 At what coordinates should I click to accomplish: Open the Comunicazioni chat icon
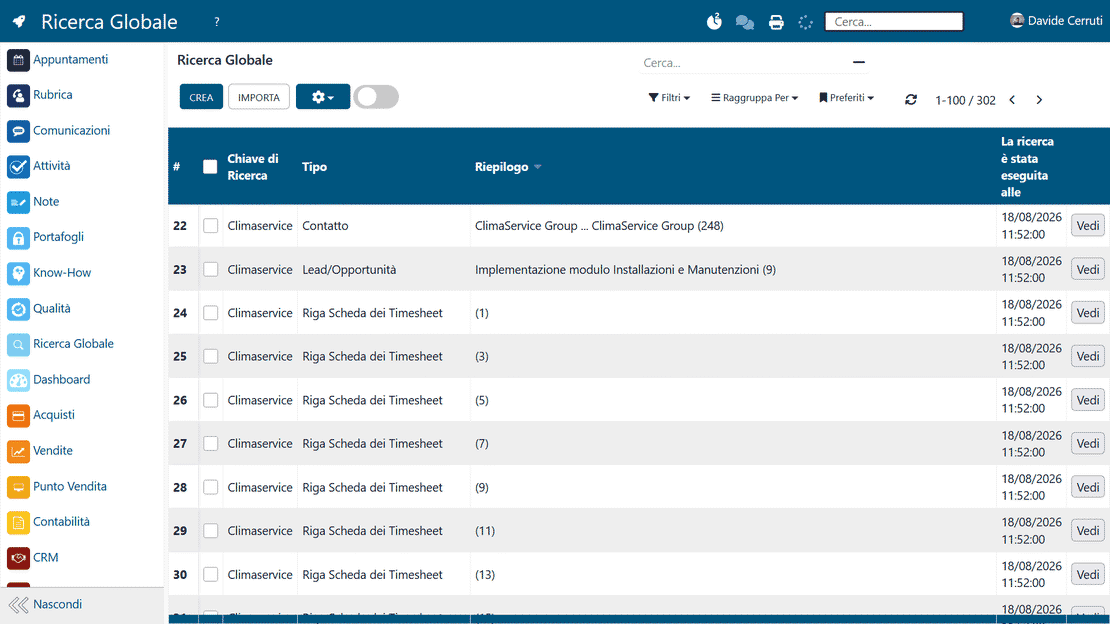point(18,130)
